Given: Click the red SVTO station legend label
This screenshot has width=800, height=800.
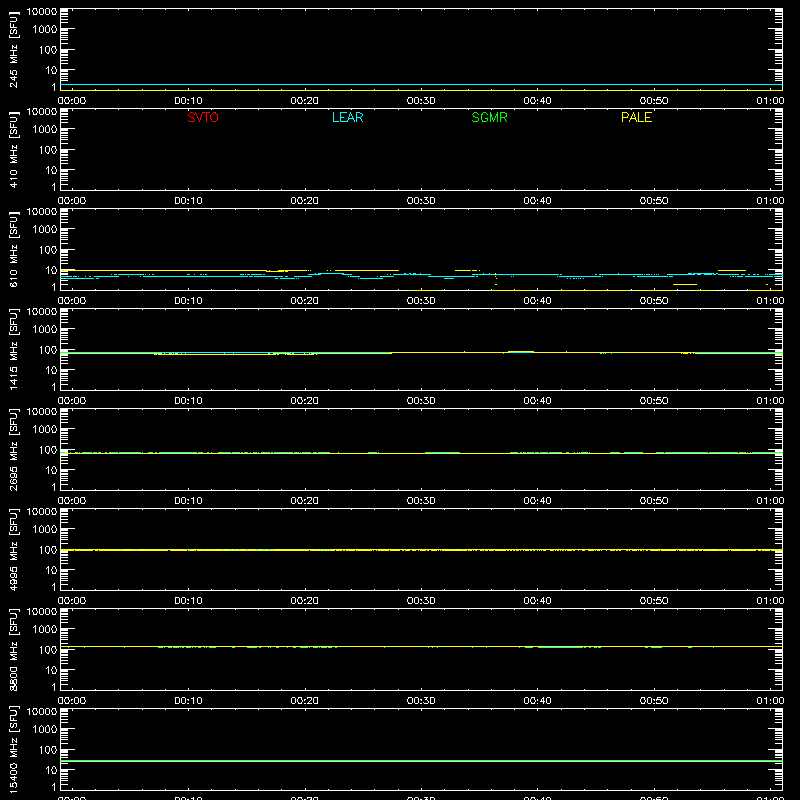Looking at the screenshot, I should (x=203, y=117).
